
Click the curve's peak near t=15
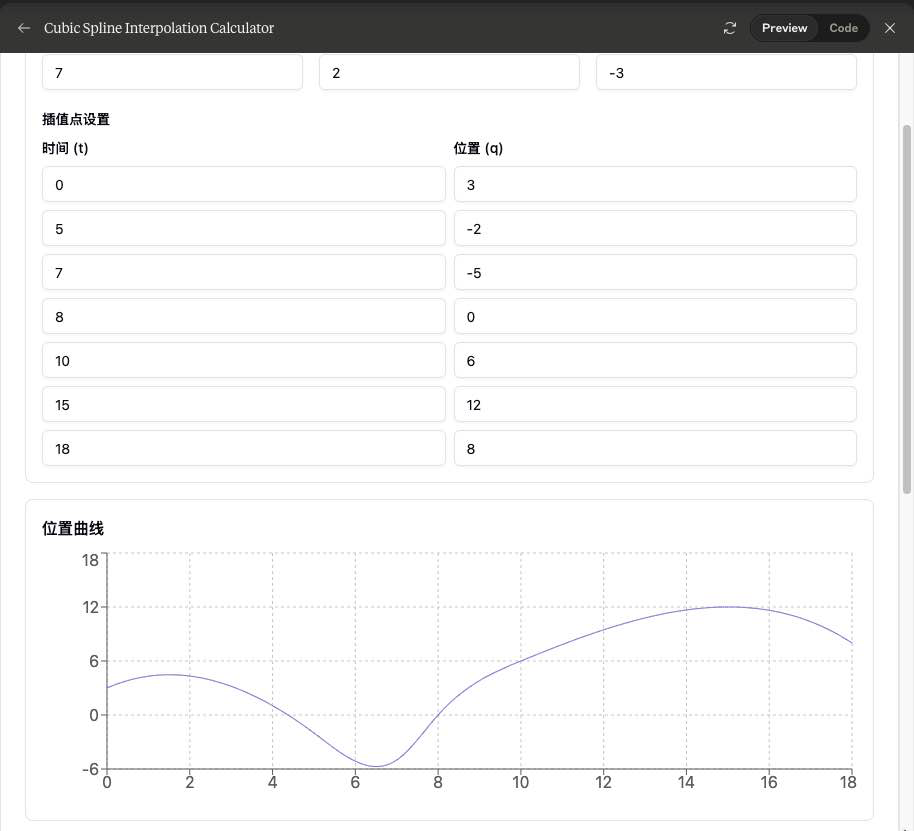click(727, 607)
